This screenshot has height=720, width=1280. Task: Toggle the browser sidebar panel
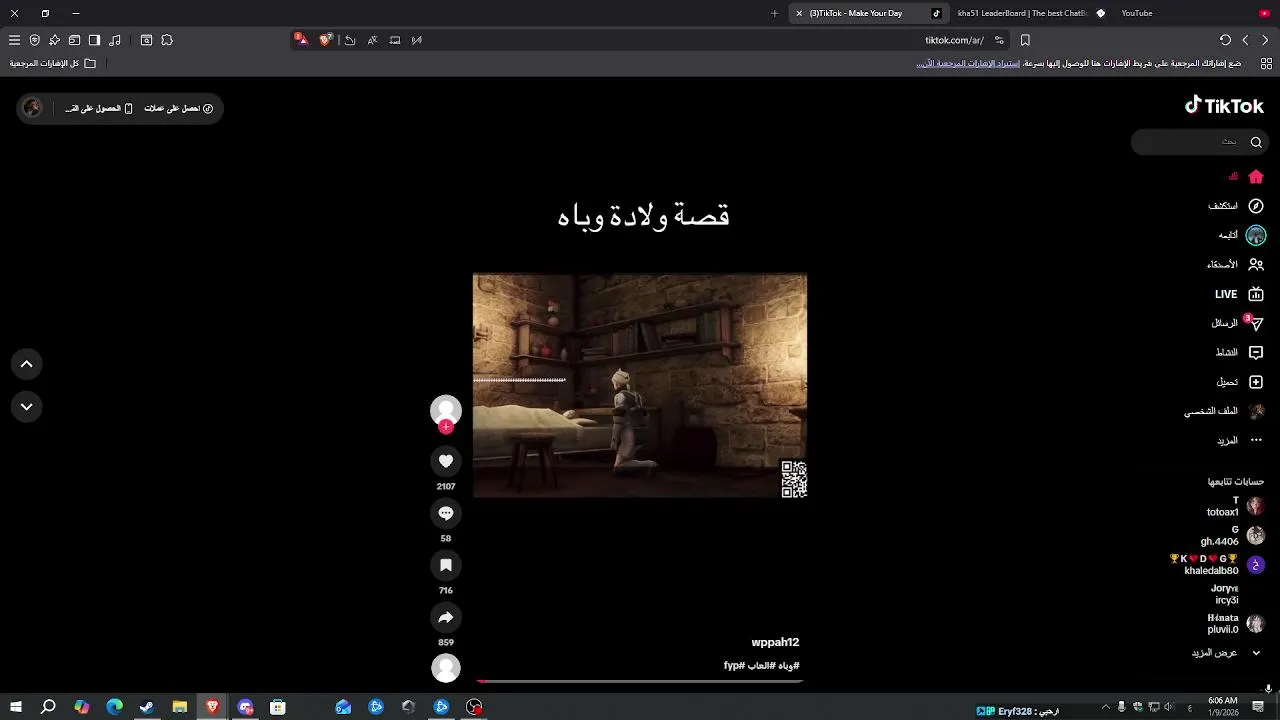pyautogui.click(x=94, y=40)
